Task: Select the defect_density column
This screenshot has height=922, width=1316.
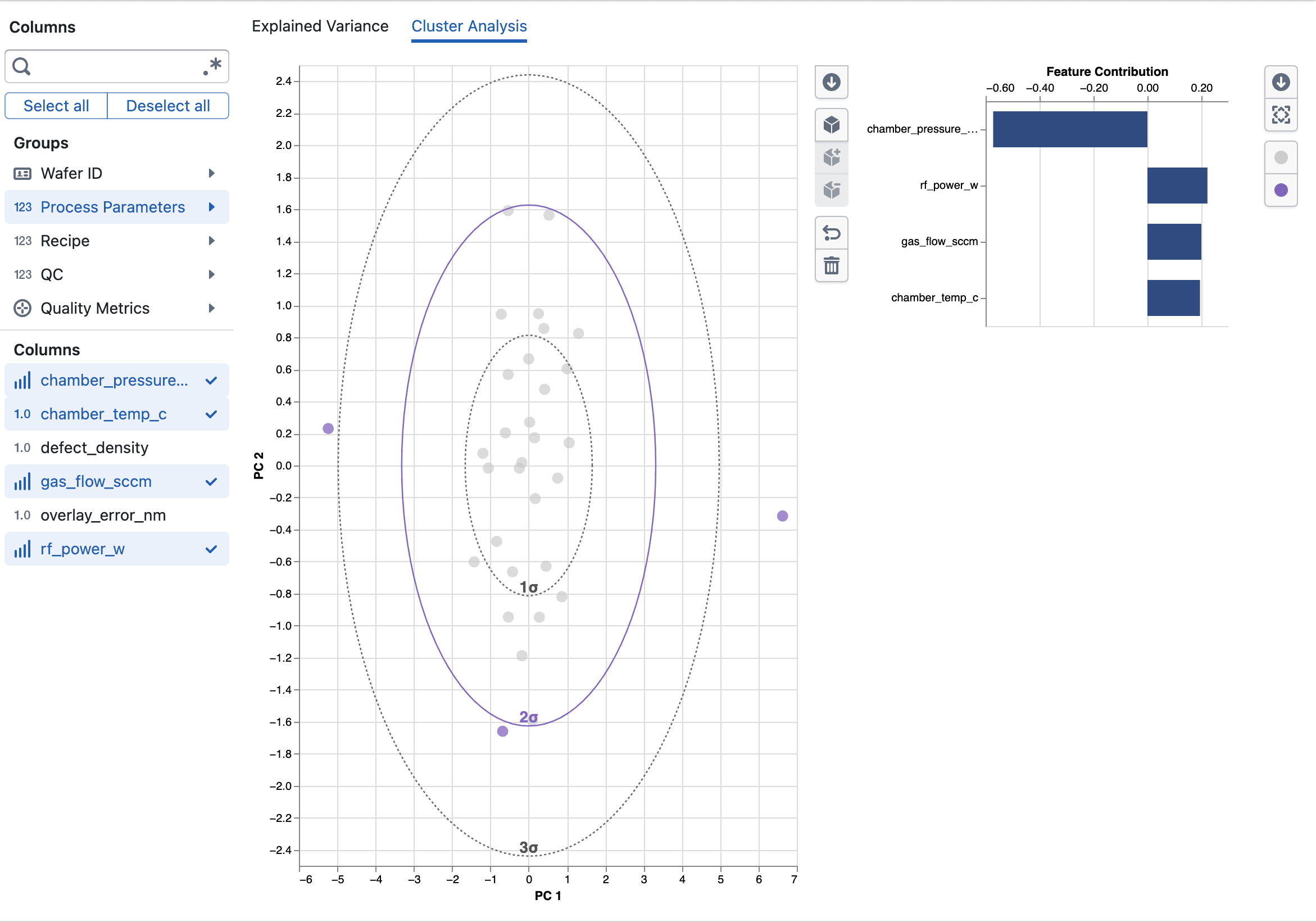Action: click(117, 448)
